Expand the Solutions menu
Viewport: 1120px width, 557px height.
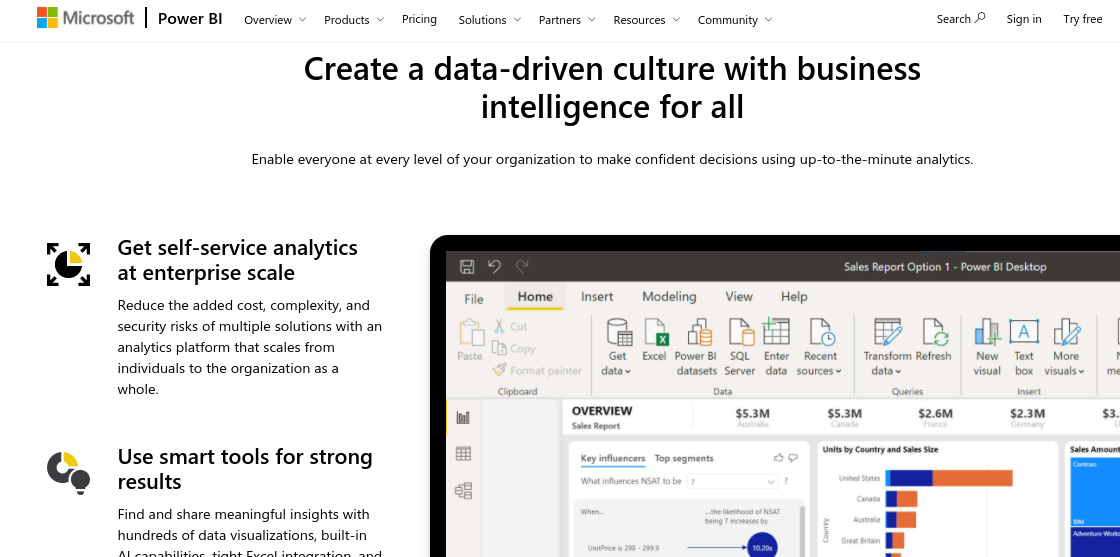tap(489, 20)
